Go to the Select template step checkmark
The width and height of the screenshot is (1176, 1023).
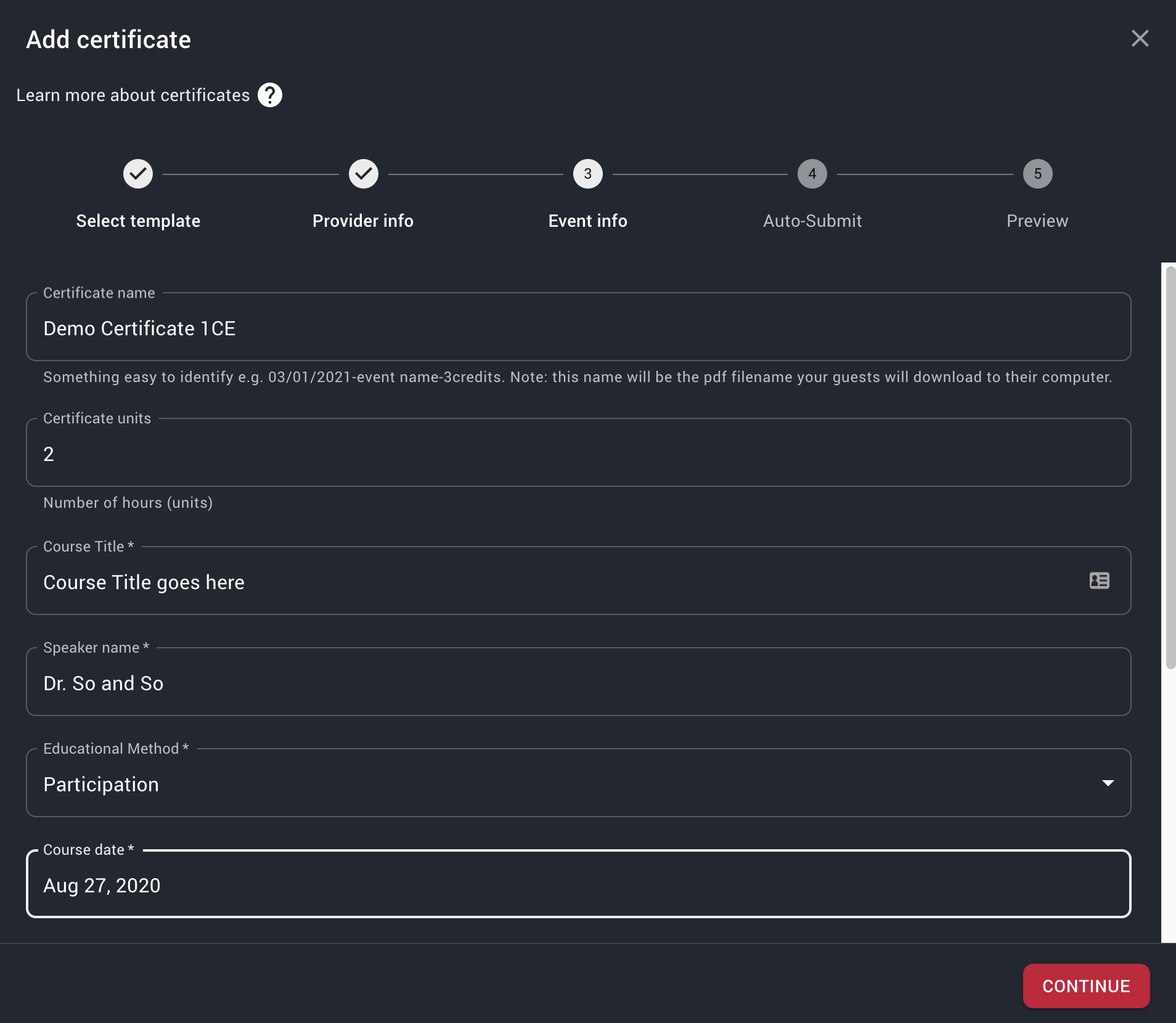click(138, 174)
